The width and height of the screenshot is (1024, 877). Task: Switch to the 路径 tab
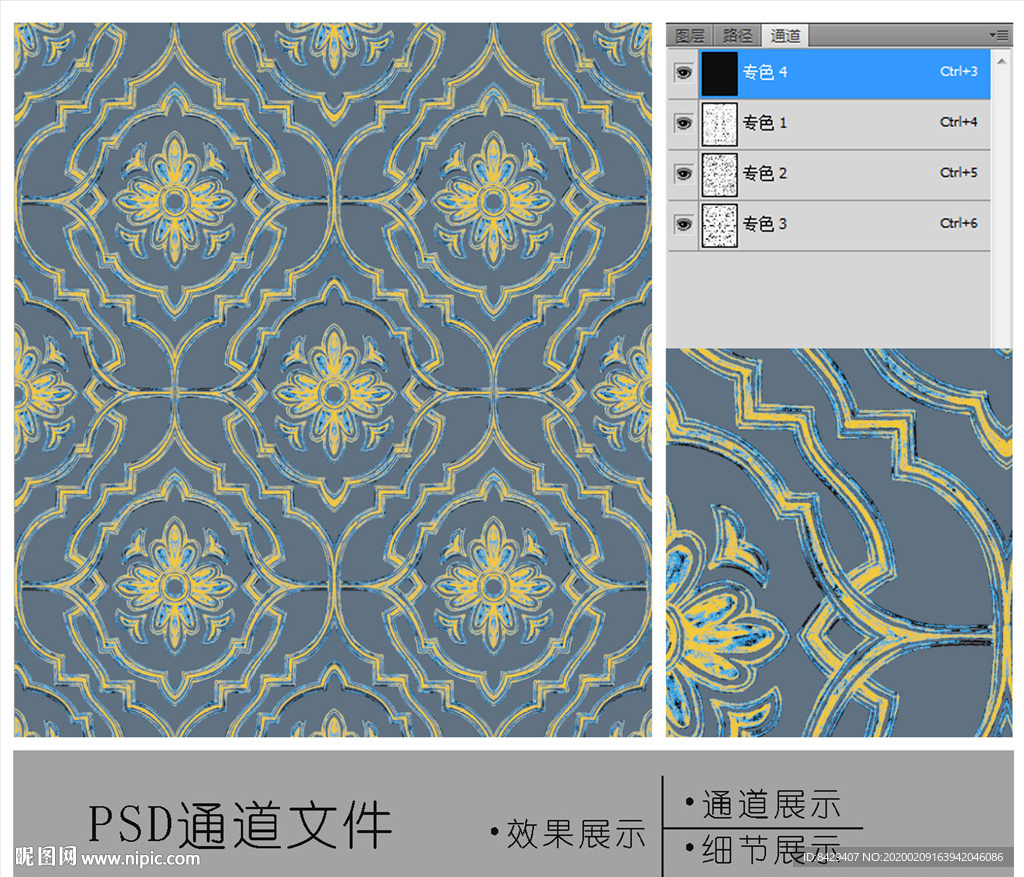pyautogui.click(x=737, y=36)
